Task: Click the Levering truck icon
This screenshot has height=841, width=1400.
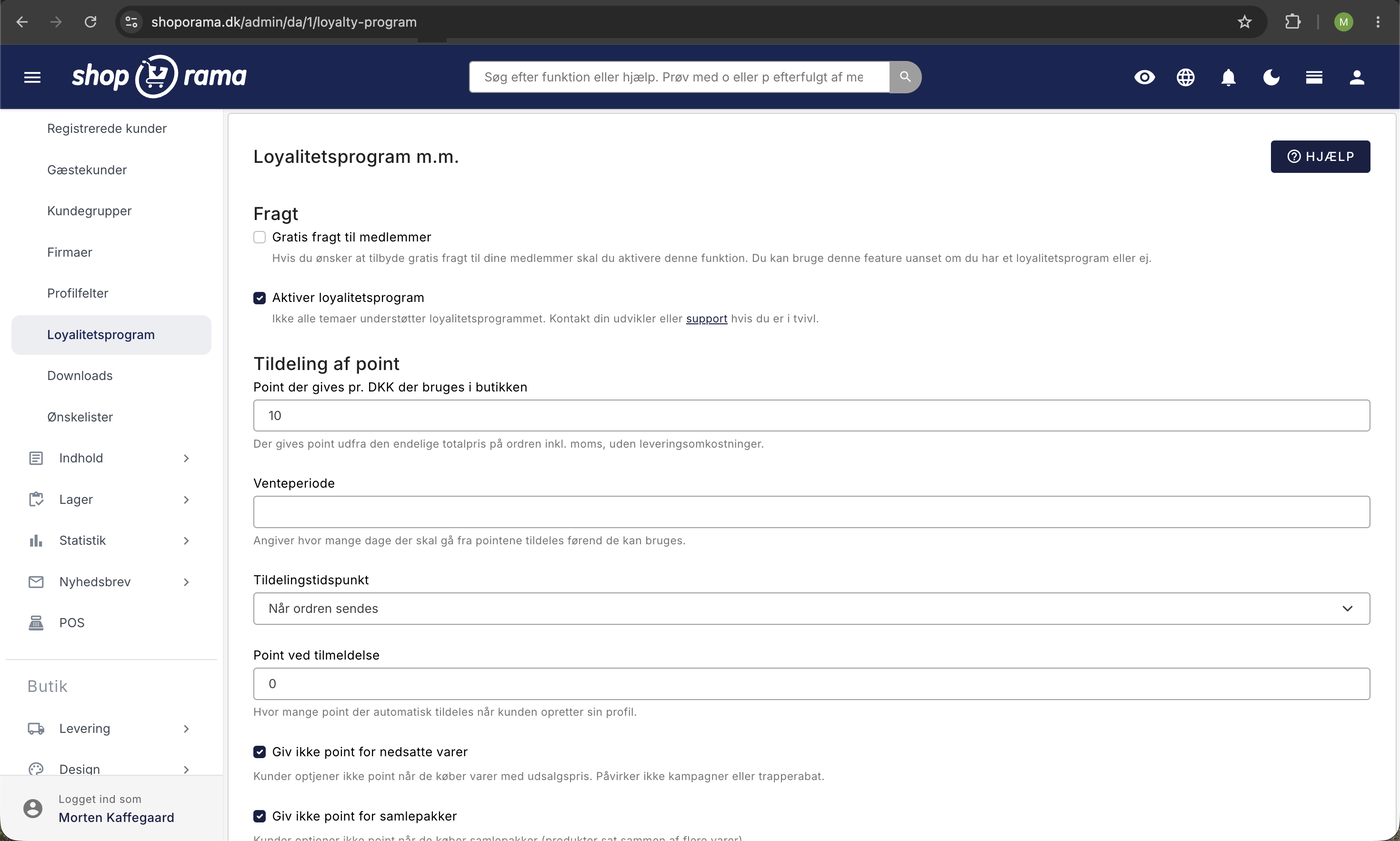Action: point(36,729)
